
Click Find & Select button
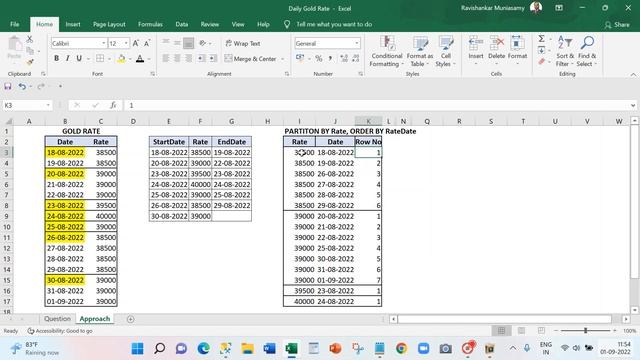(x=587, y=51)
